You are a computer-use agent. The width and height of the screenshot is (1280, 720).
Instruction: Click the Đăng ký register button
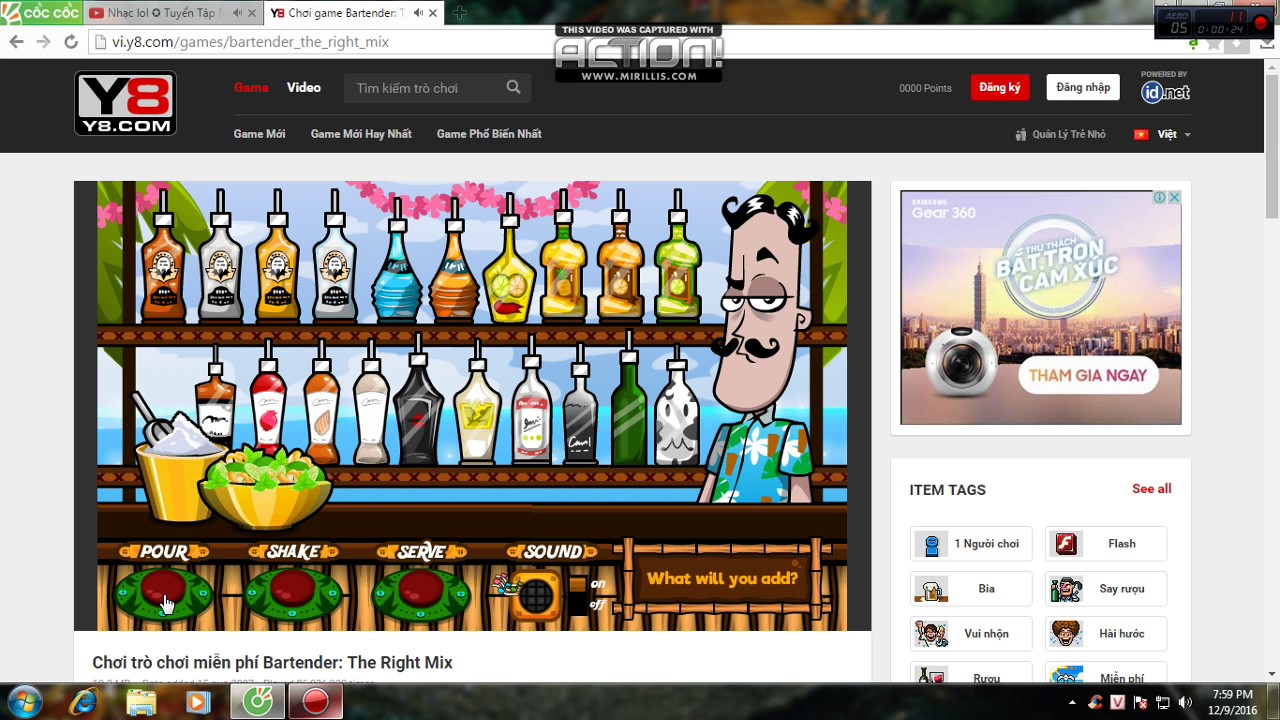(x=1000, y=87)
